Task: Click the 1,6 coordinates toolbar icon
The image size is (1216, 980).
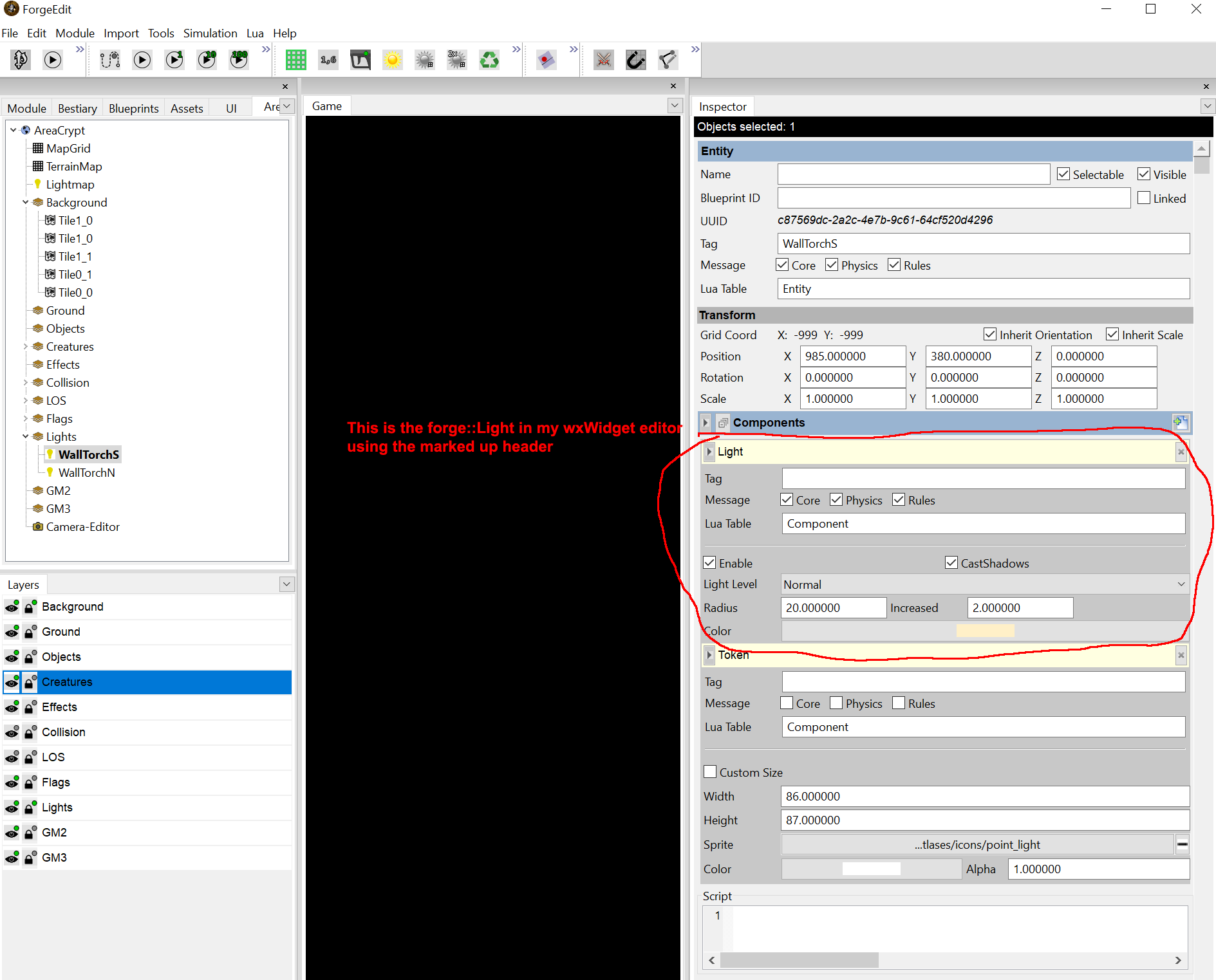Action: (x=328, y=60)
